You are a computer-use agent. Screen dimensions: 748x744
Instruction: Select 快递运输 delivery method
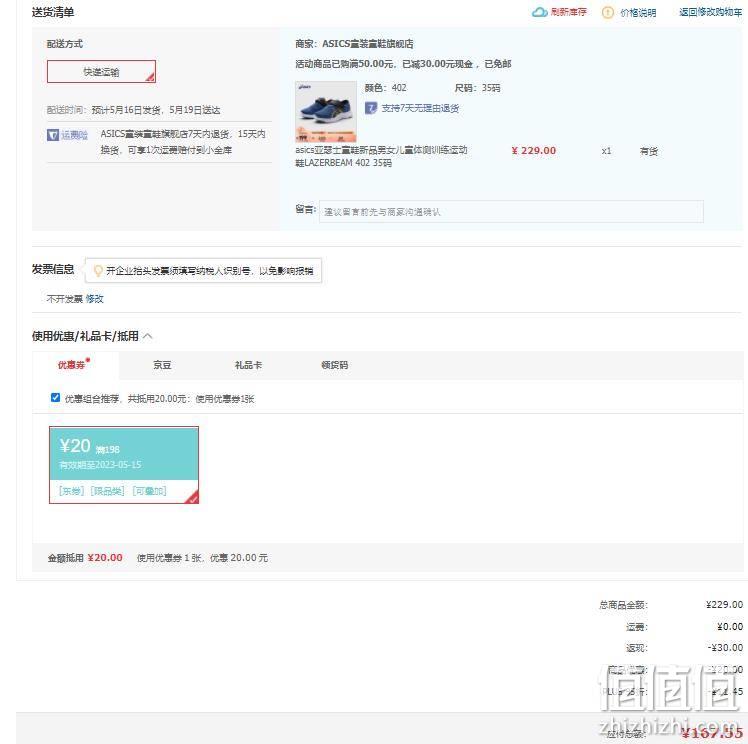(101, 72)
